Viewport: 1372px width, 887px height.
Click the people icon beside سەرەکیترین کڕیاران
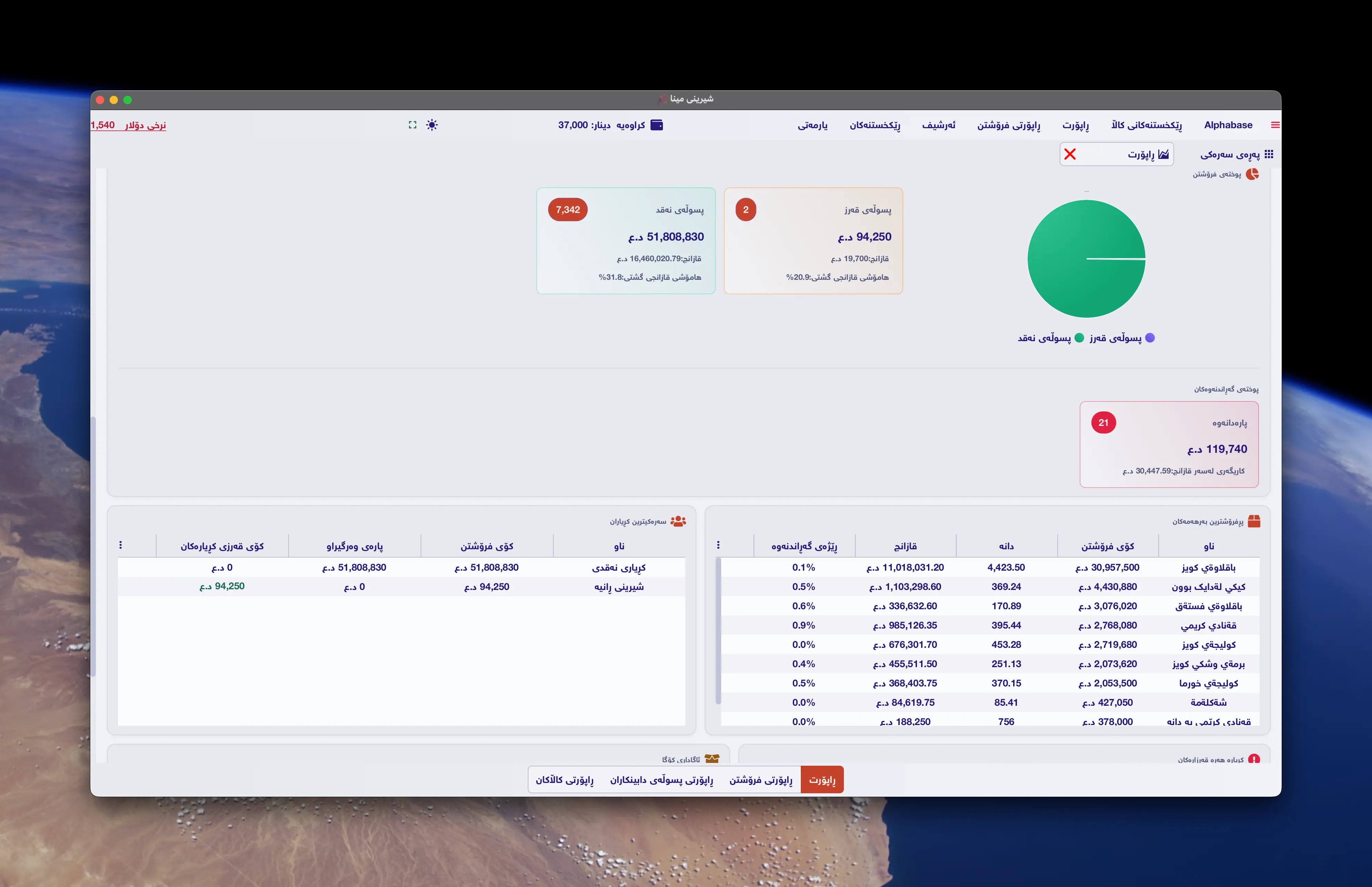point(678,521)
